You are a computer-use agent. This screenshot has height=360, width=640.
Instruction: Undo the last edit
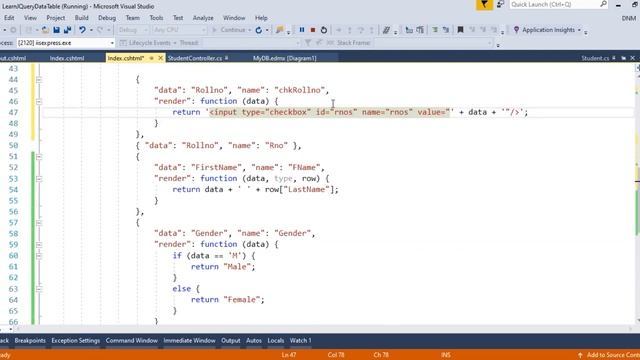point(82,30)
